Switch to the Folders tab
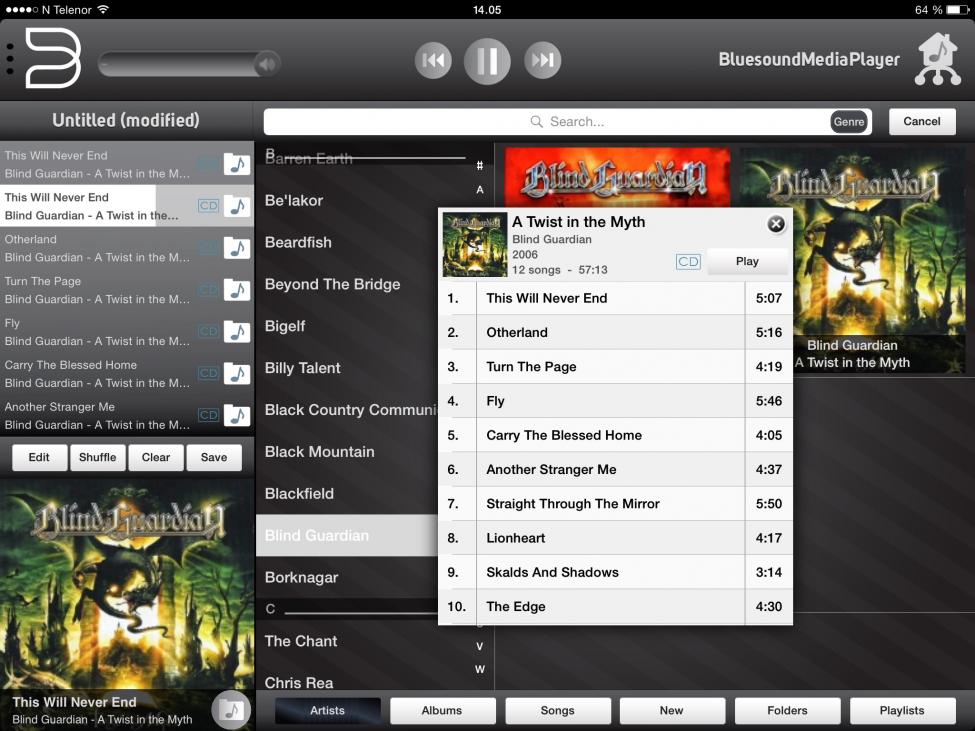 click(x=787, y=710)
